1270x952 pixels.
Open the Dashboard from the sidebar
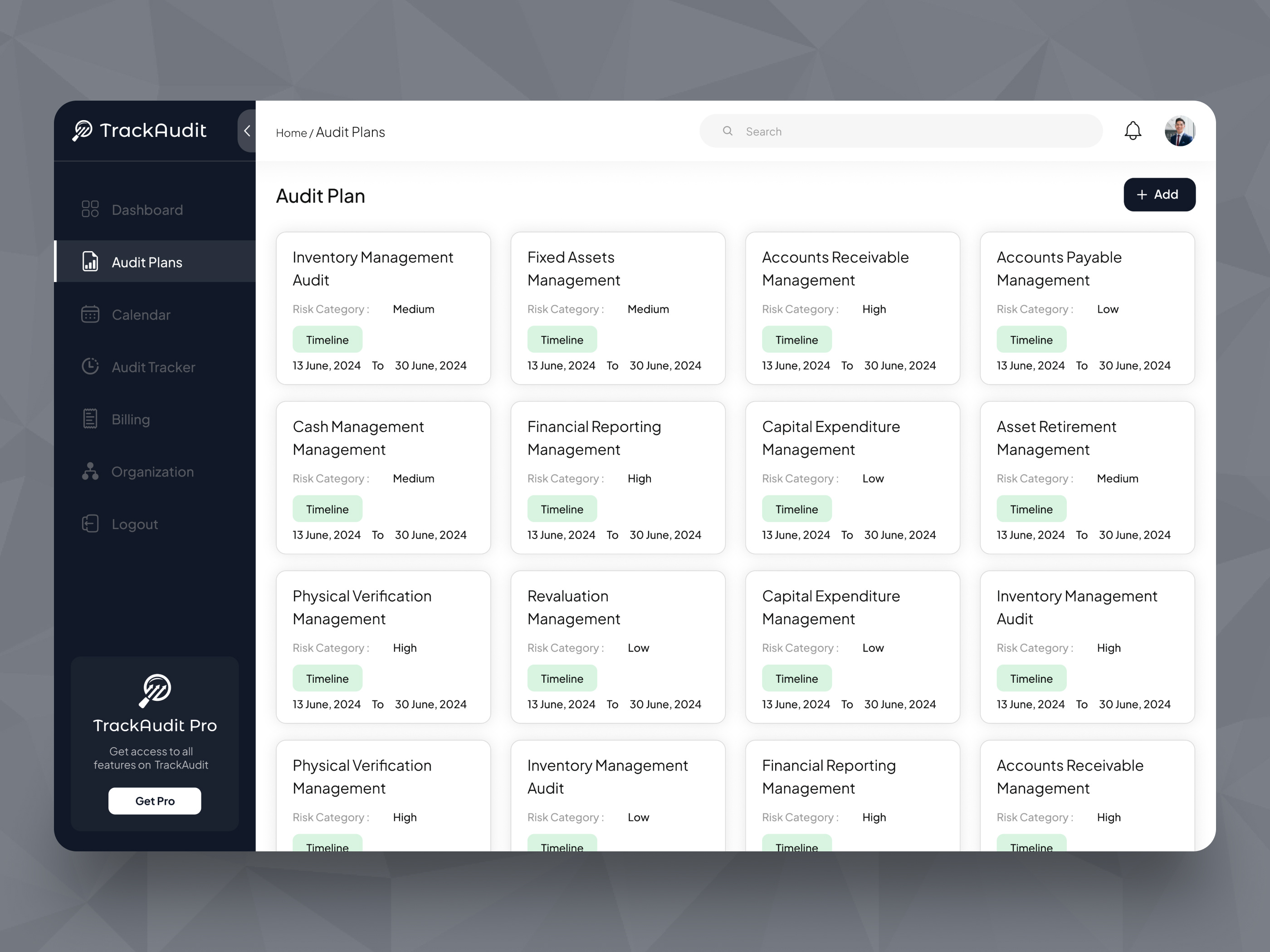147,209
